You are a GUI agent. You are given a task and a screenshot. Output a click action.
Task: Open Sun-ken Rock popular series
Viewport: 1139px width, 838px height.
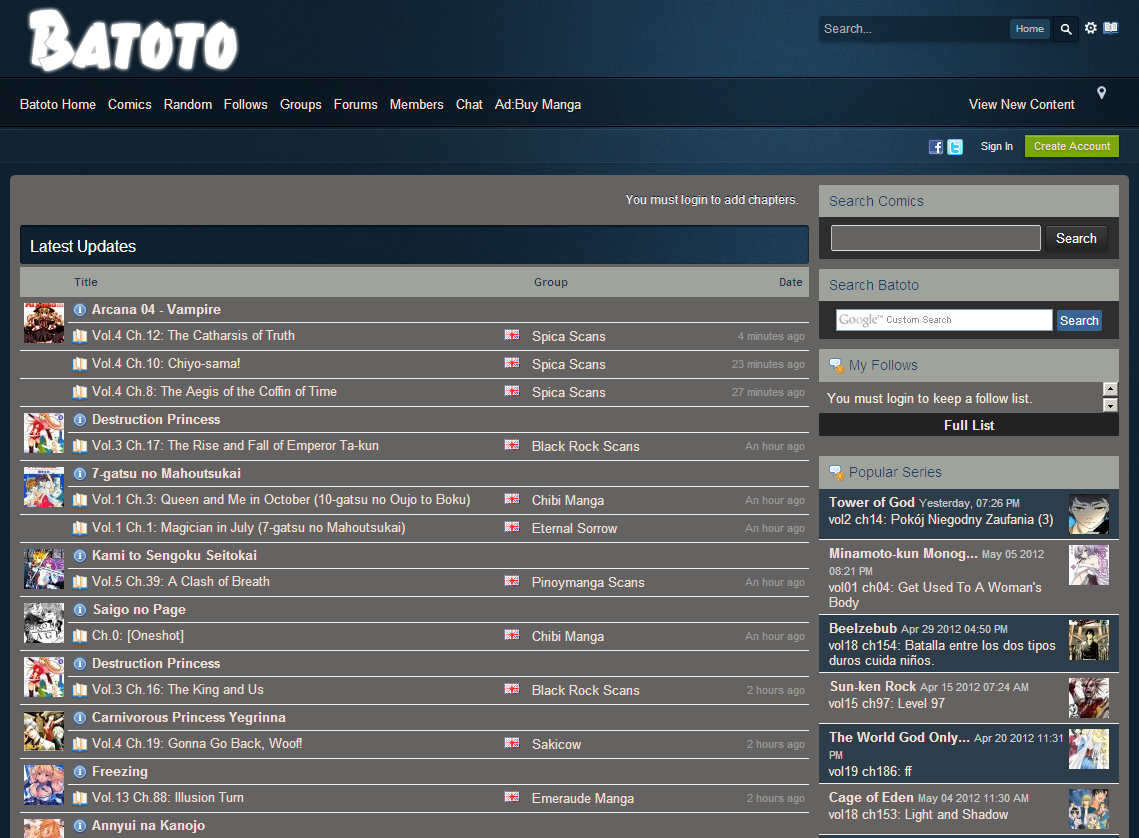pos(872,686)
